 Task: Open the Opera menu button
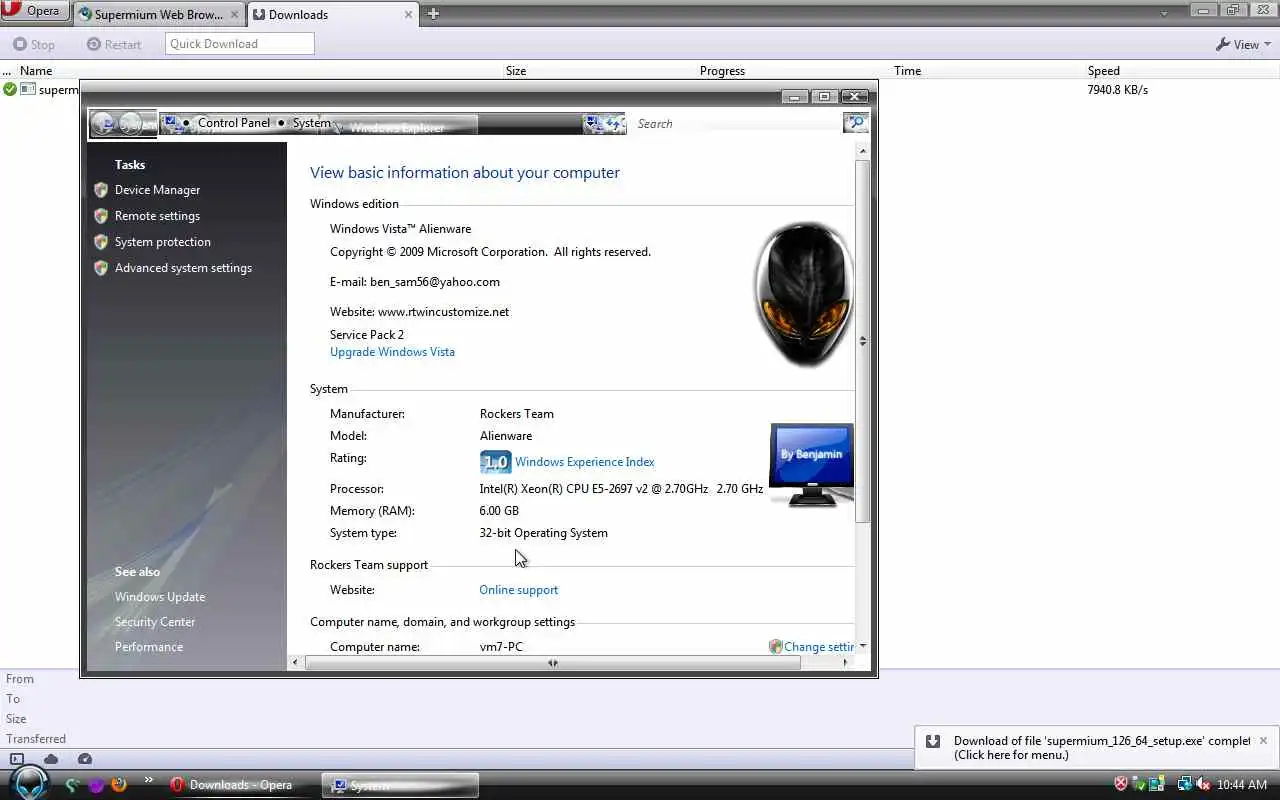pos(34,11)
